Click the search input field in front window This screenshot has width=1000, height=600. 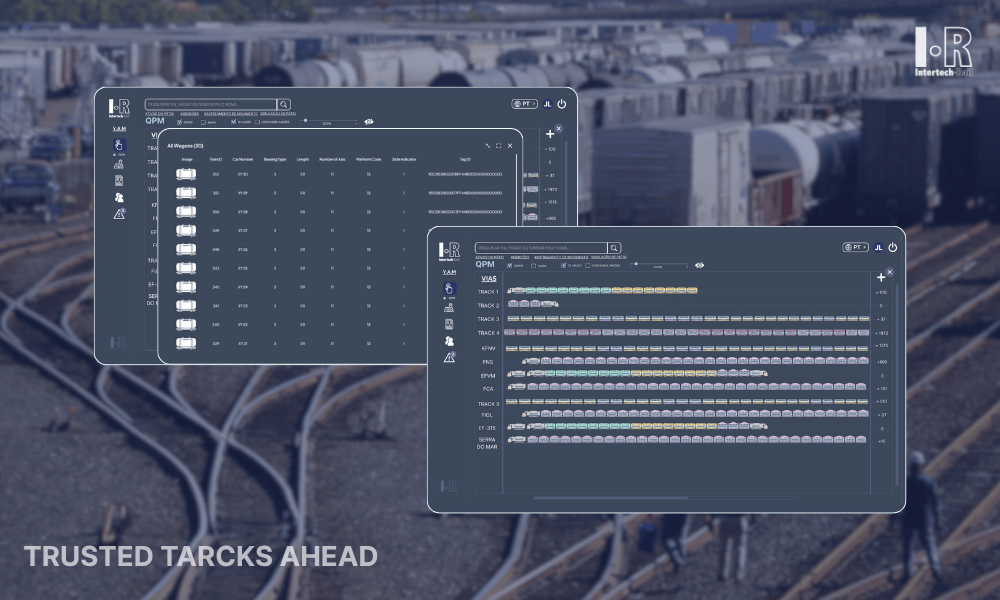pos(541,248)
